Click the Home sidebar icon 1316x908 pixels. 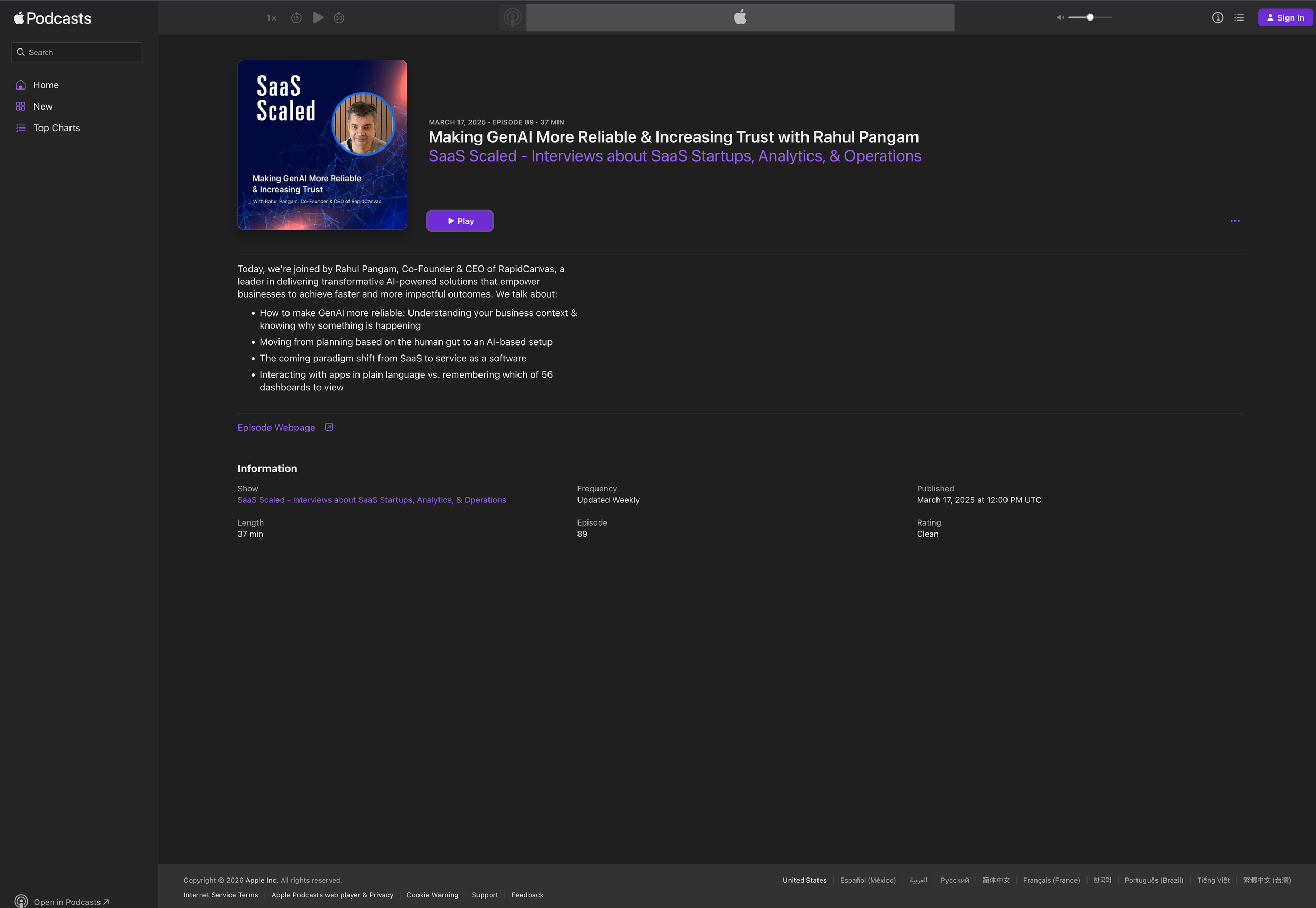(21, 85)
